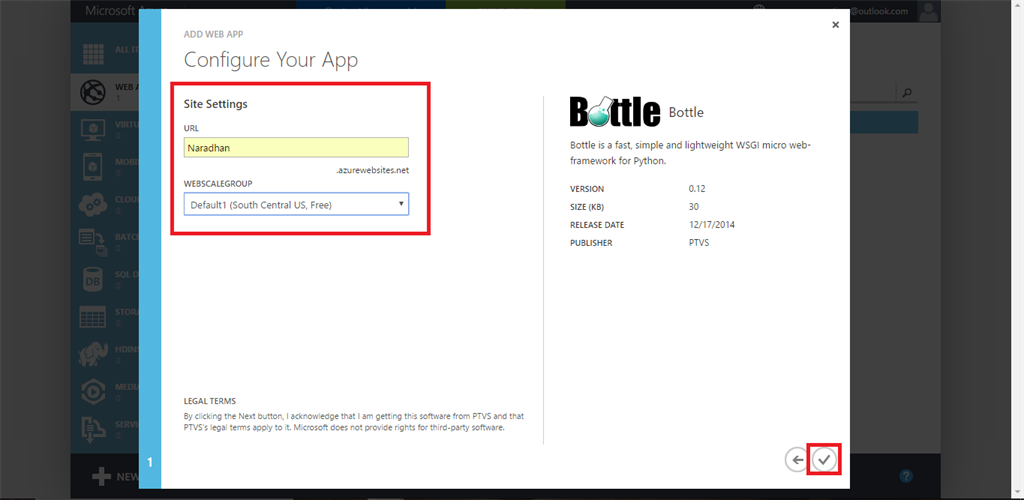The image size is (1024, 500).
Task: Open the SQL Databases DB icon
Action: (93, 279)
